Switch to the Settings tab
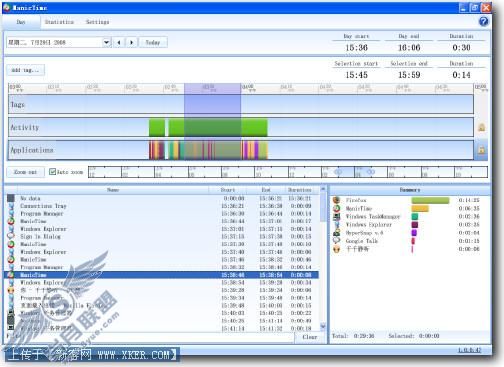This screenshot has width=504, height=367. click(97, 22)
